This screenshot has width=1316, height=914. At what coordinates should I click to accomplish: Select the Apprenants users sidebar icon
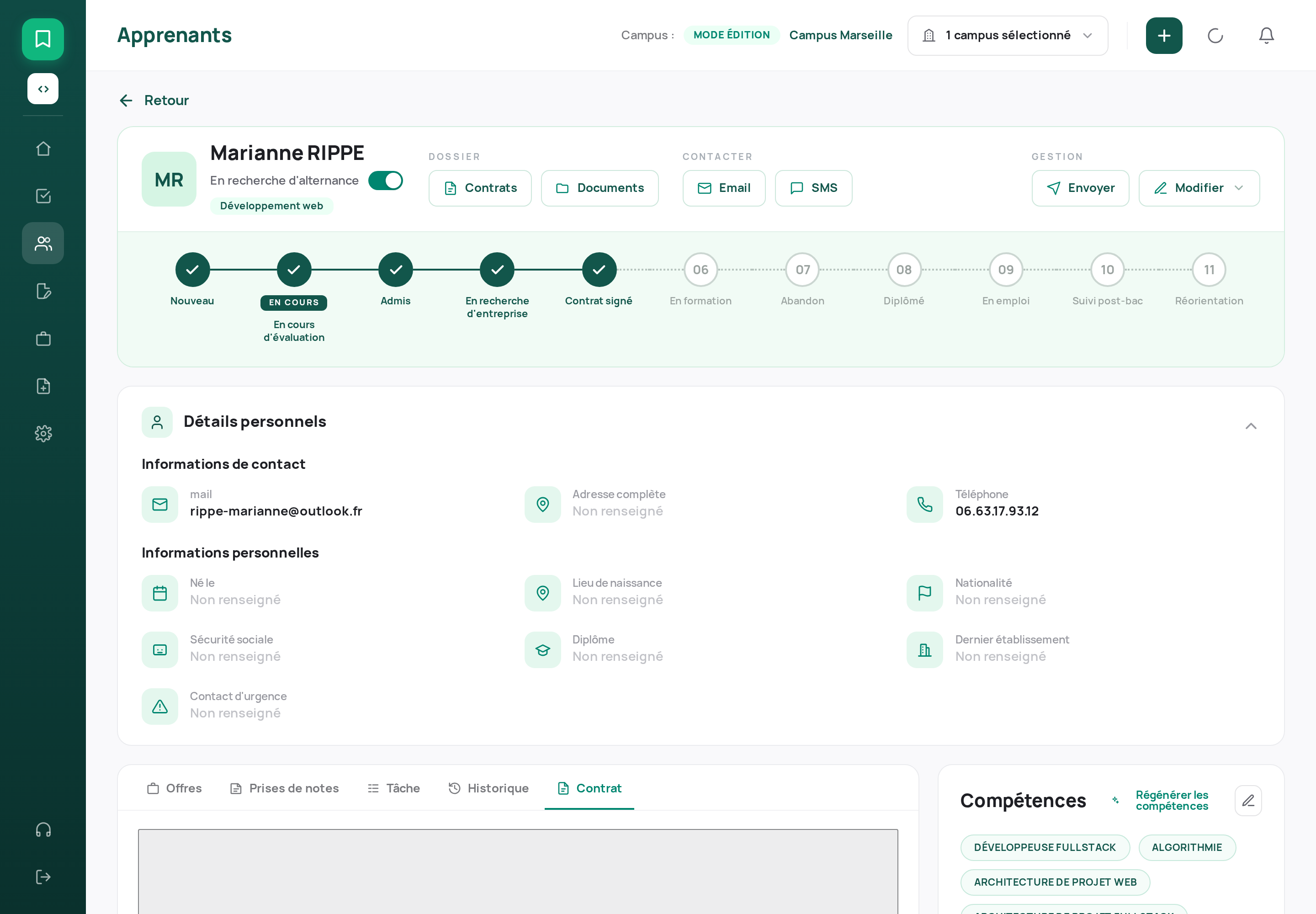(43, 244)
